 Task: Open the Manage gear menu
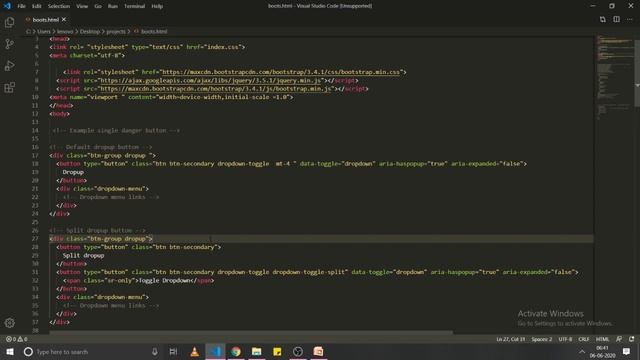[9, 323]
